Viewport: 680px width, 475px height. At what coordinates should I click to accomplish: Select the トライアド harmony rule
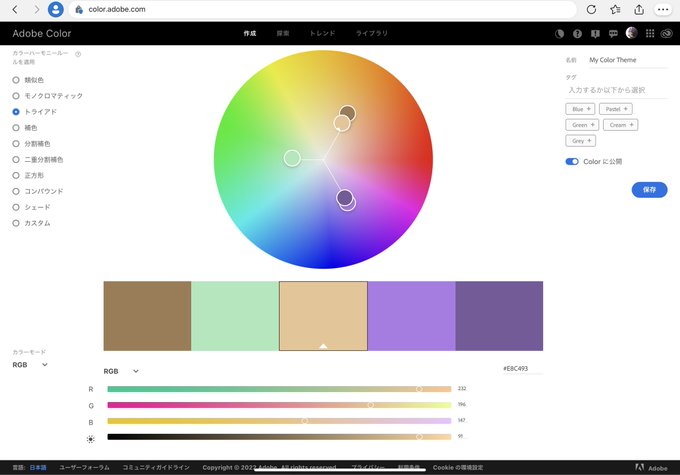coord(35,112)
